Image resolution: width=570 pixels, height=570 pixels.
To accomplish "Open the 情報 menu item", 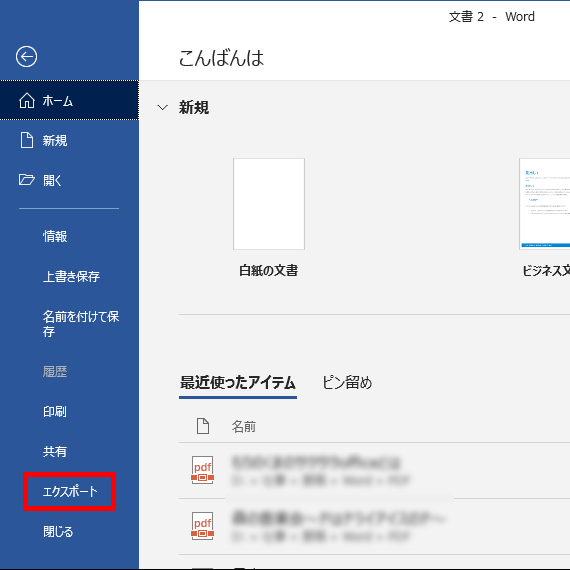I will 55,236.
